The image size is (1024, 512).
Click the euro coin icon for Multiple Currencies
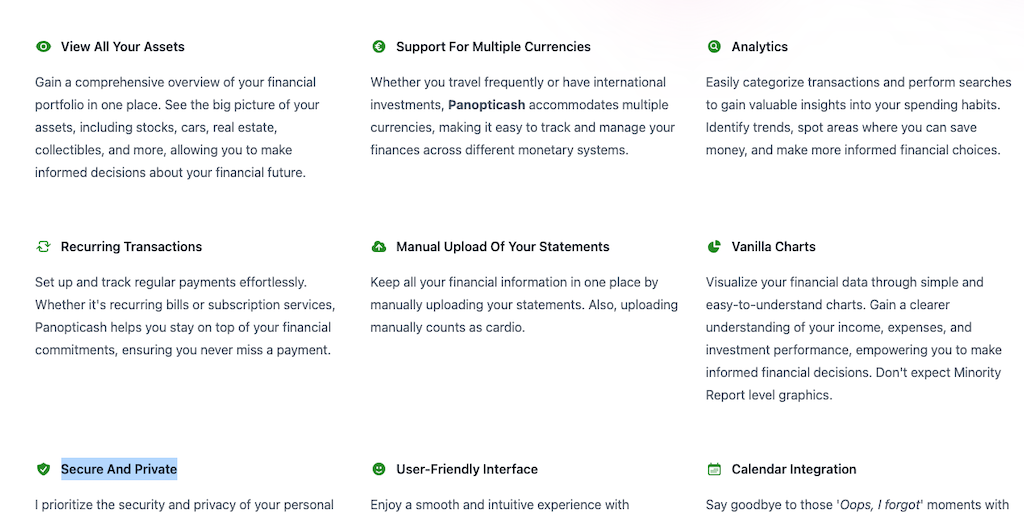tap(379, 47)
